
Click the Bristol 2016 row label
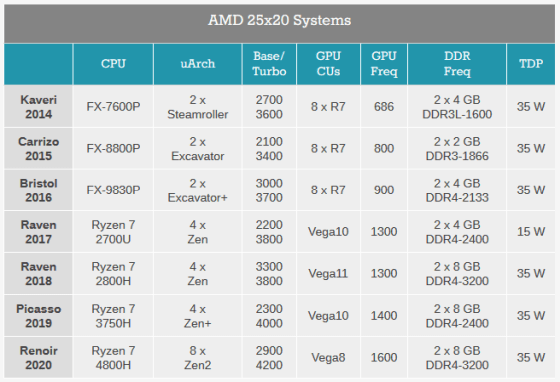pyautogui.click(x=38, y=190)
